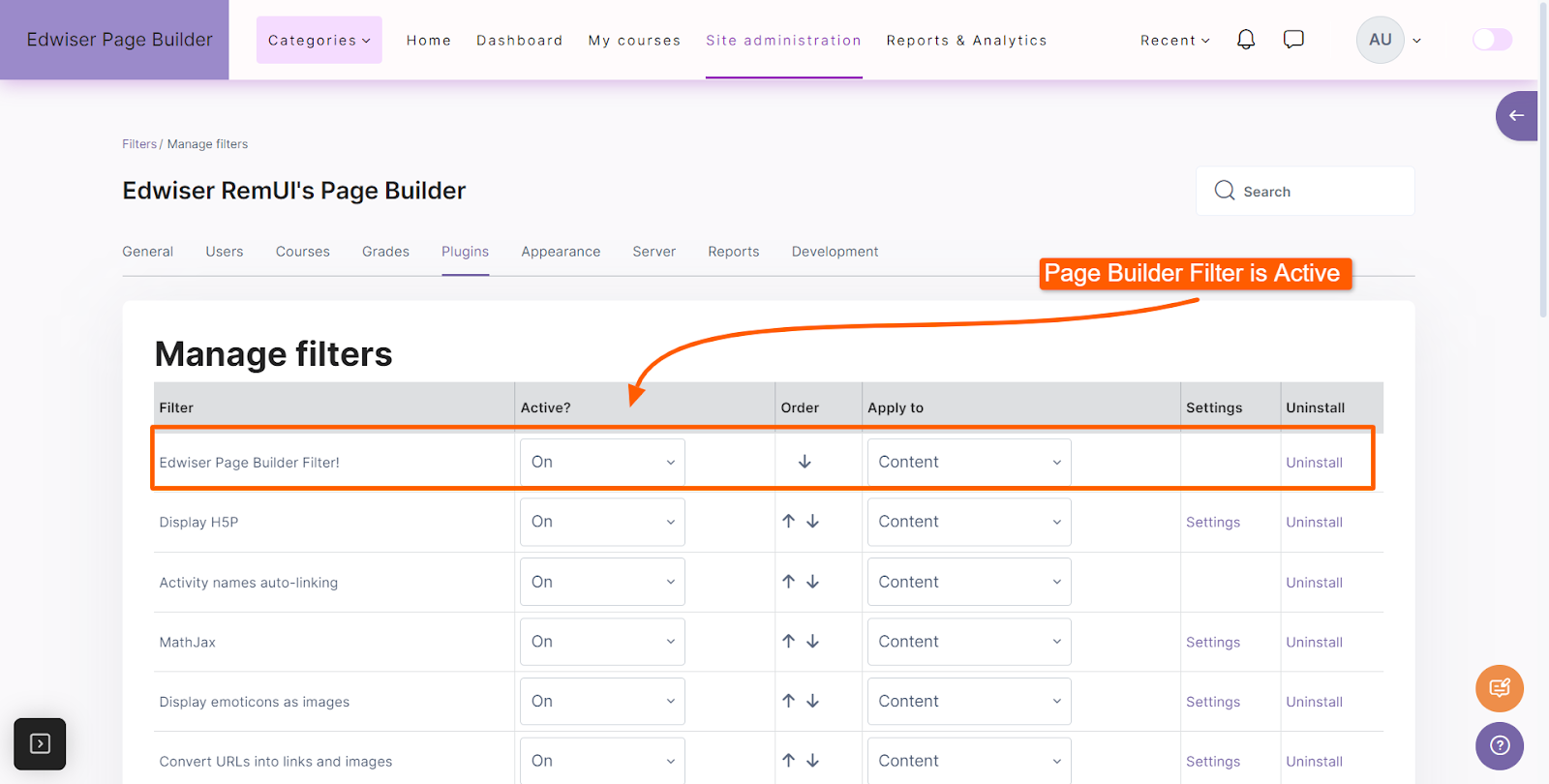Open Active dropdown for Edwiser Page Builder Filter
Screen dimensions: 1549x784
pyautogui.click(x=602, y=462)
